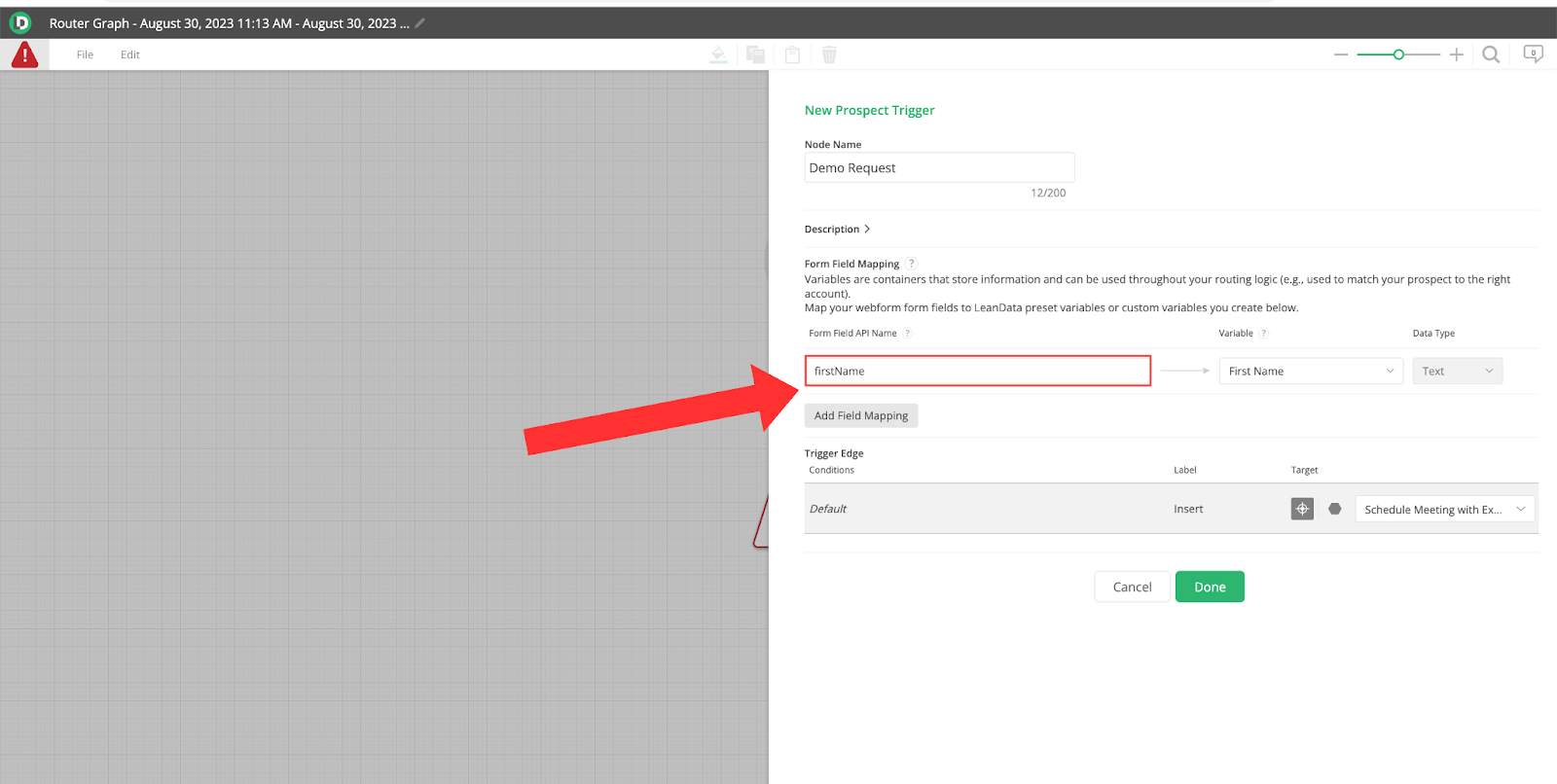1557x784 pixels.
Task: Click the pencil icon to rename graph
Action: 420,23
